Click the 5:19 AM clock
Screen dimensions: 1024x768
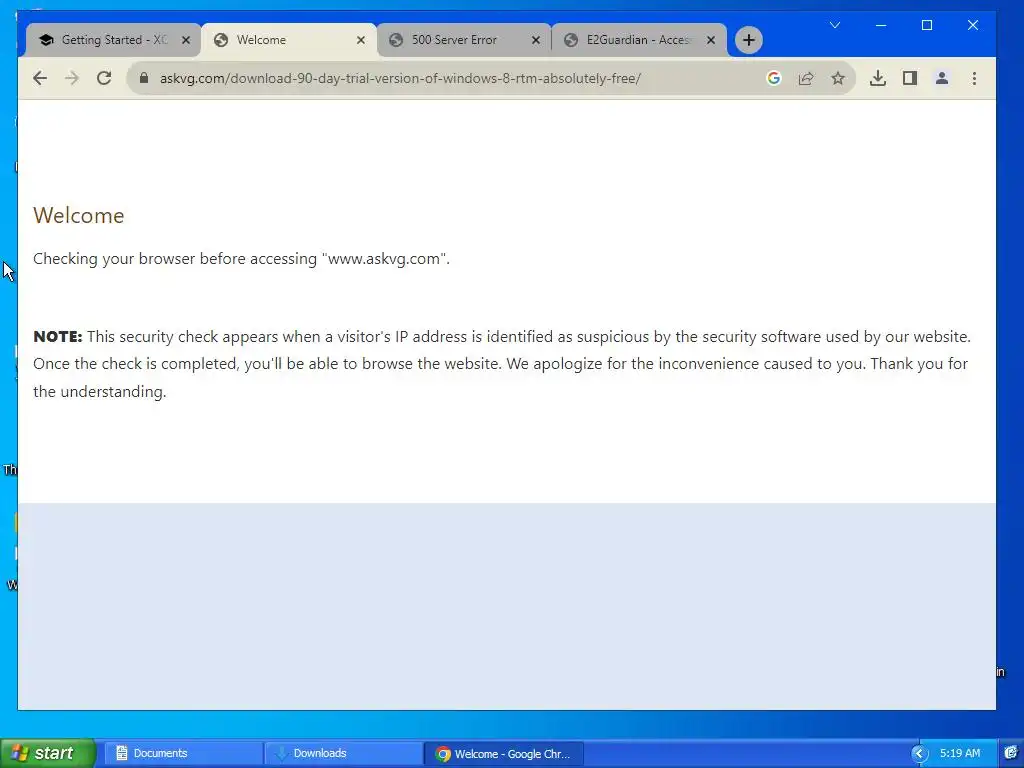959,753
